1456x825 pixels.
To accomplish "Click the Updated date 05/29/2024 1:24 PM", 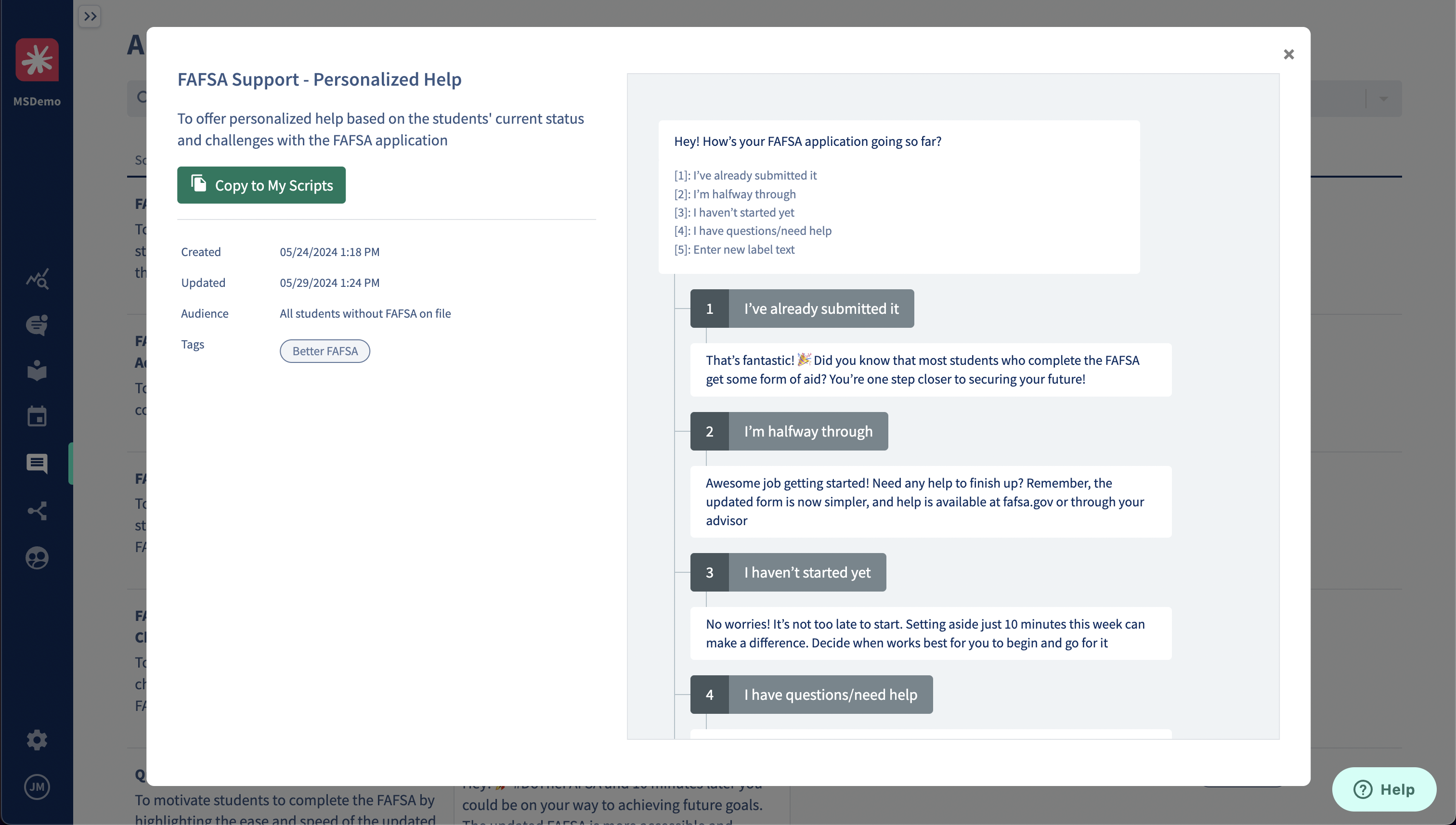I will (x=330, y=283).
